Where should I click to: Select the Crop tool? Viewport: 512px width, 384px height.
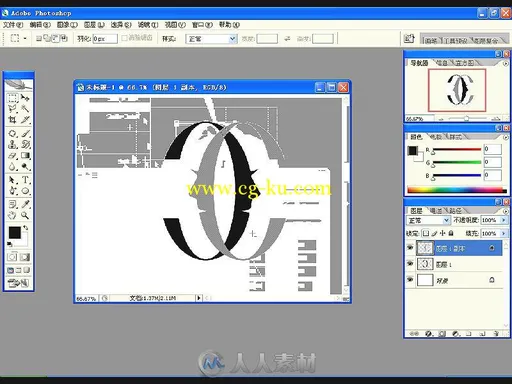[x=13, y=119]
